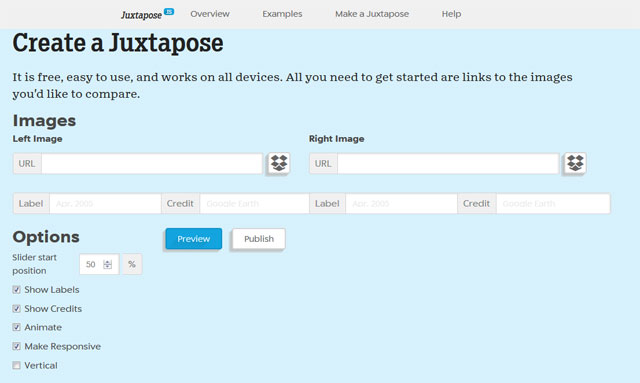The width and height of the screenshot is (640, 383).
Task: Click the 'Options' heading
Action: (46, 237)
